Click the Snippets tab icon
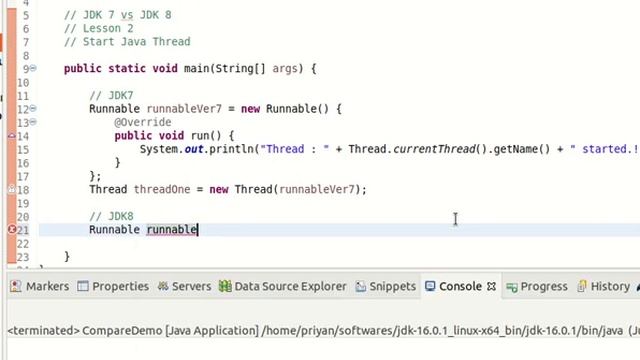The height and width of the screenshot is (360, 640). (360, 287)
